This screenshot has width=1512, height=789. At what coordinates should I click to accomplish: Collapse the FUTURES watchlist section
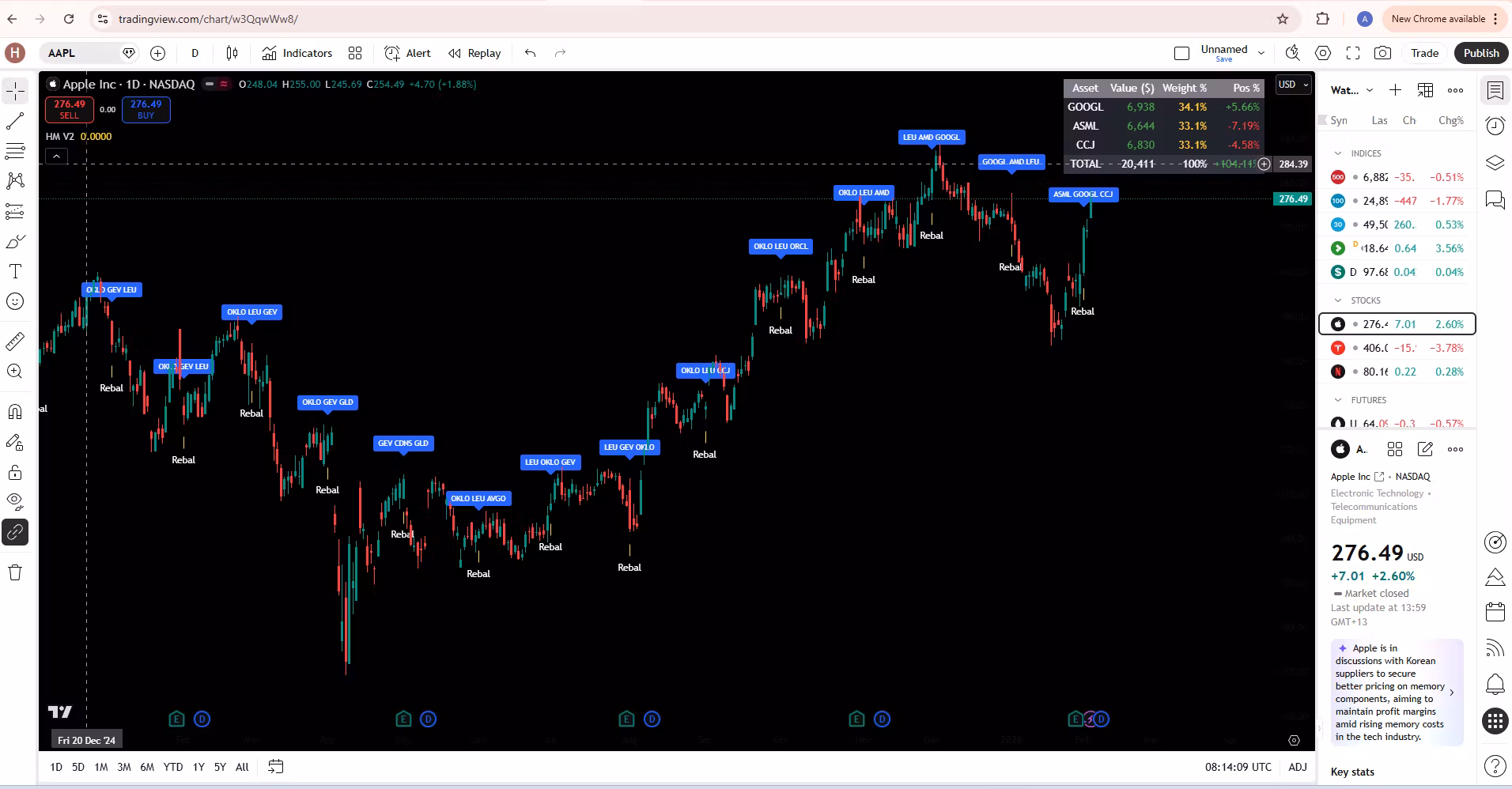coord(1338,400)
